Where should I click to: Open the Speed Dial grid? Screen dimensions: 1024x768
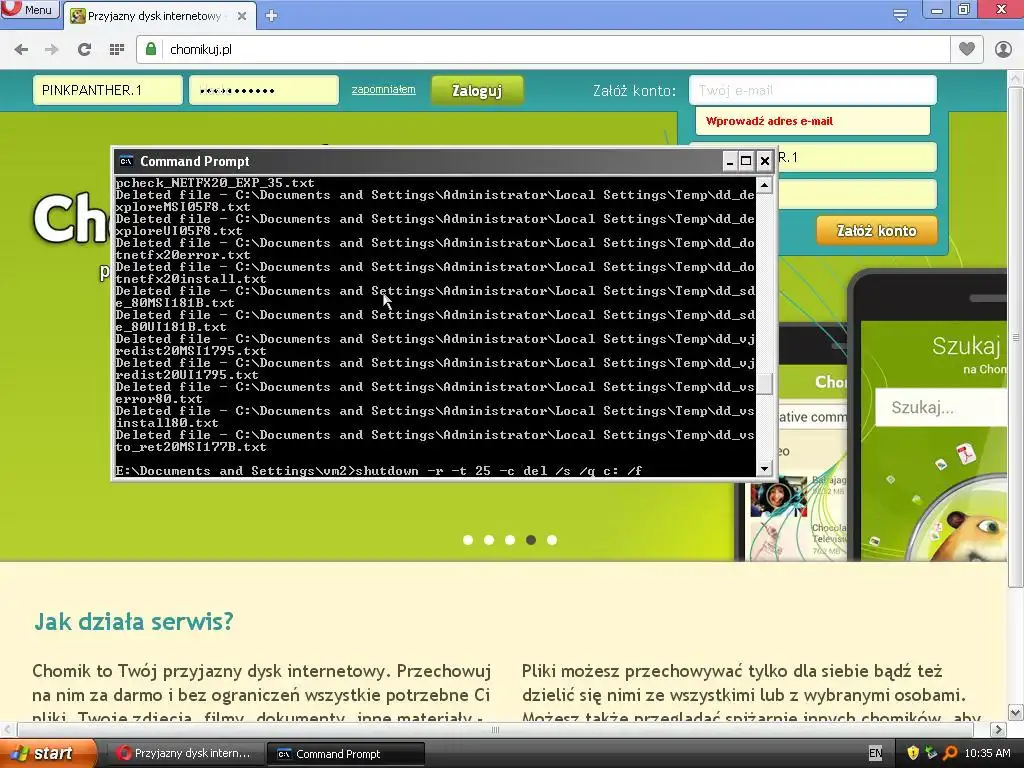117,49
